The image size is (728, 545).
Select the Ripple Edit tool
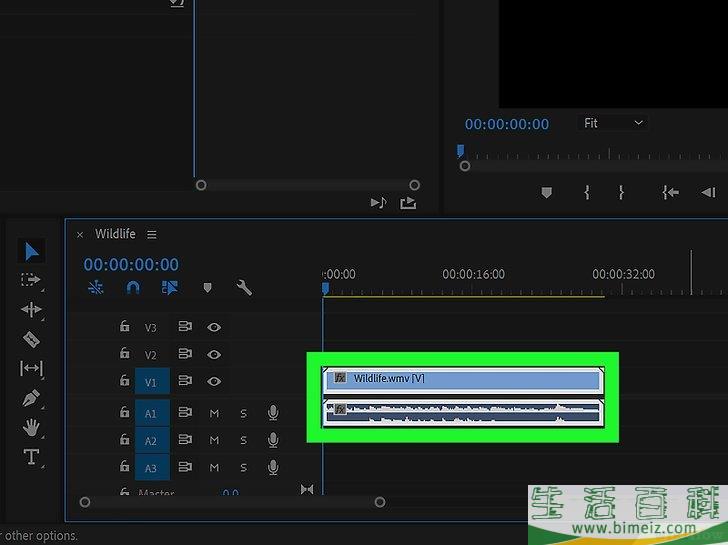[x=31, y=310]
